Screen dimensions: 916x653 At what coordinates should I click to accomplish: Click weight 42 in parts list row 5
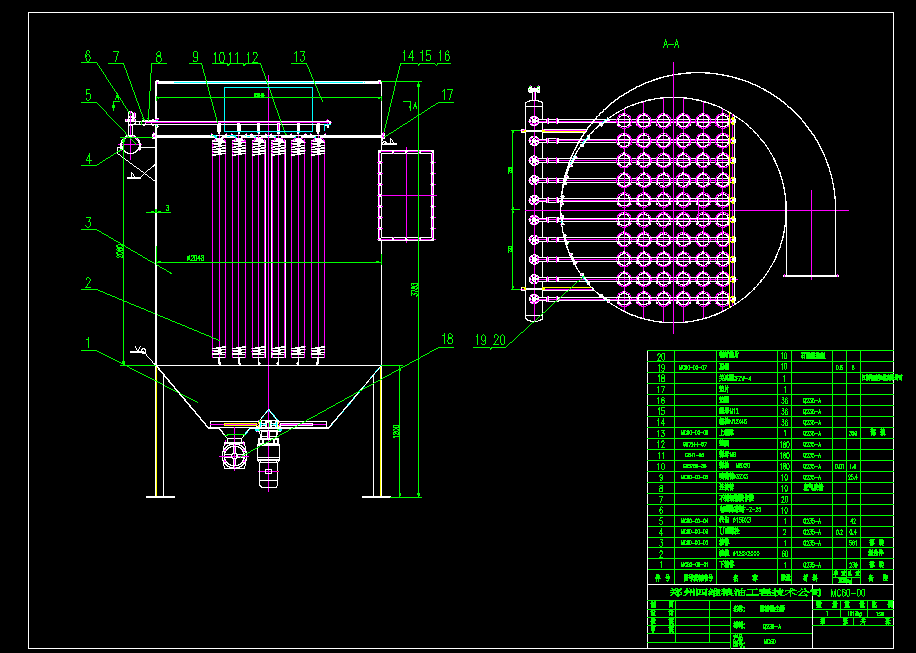point(853,521)
